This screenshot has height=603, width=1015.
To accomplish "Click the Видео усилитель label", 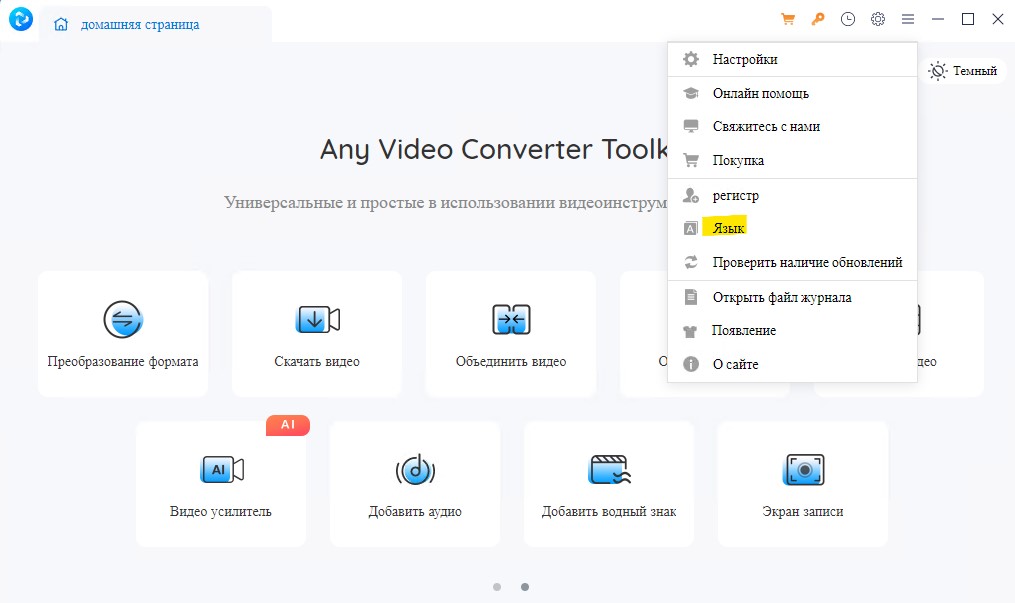I will point(221,512).
